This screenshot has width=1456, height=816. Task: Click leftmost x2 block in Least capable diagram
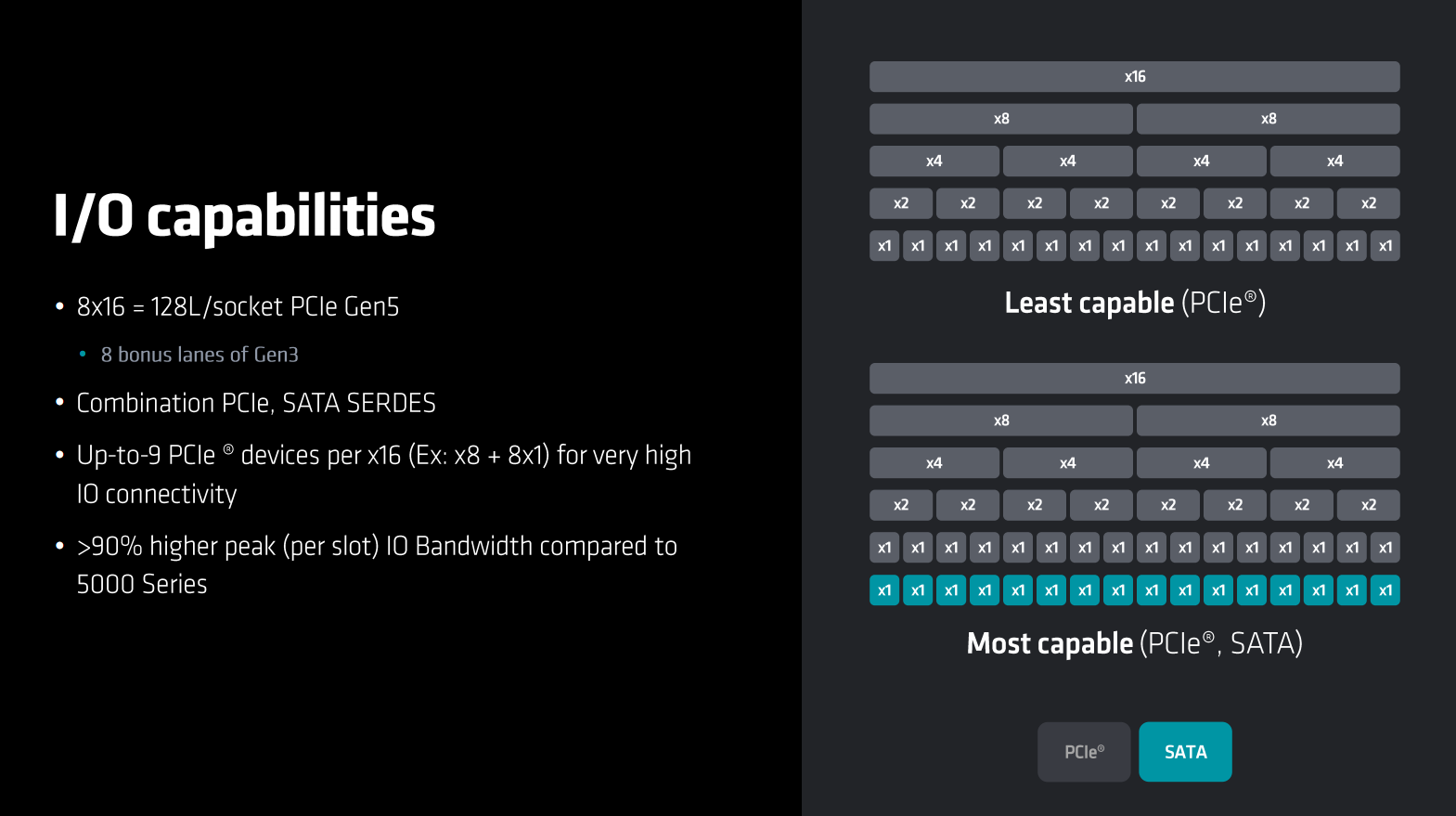[x=900, y=203]
